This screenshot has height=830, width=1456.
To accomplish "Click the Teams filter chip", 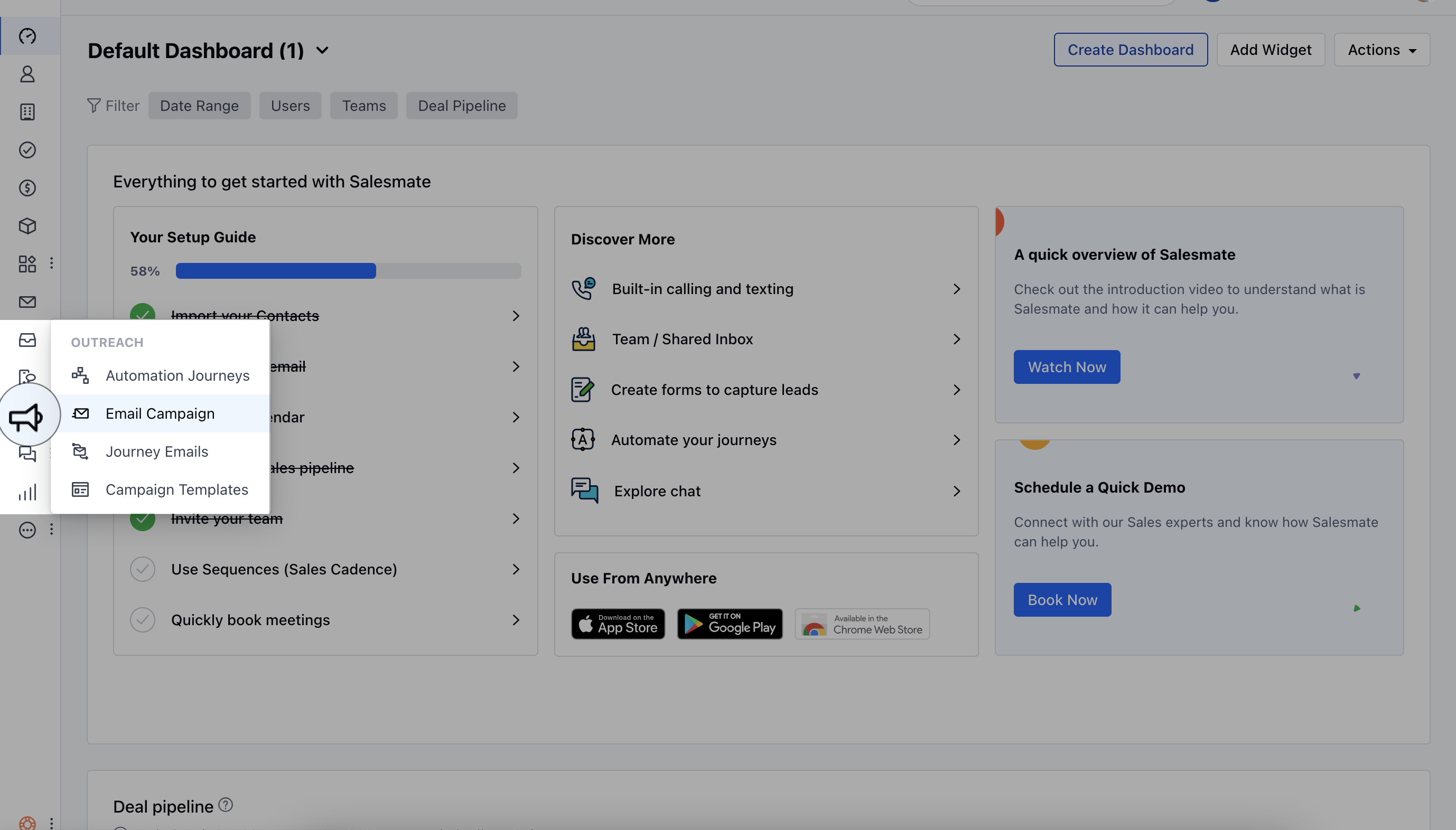I will 364,106.
